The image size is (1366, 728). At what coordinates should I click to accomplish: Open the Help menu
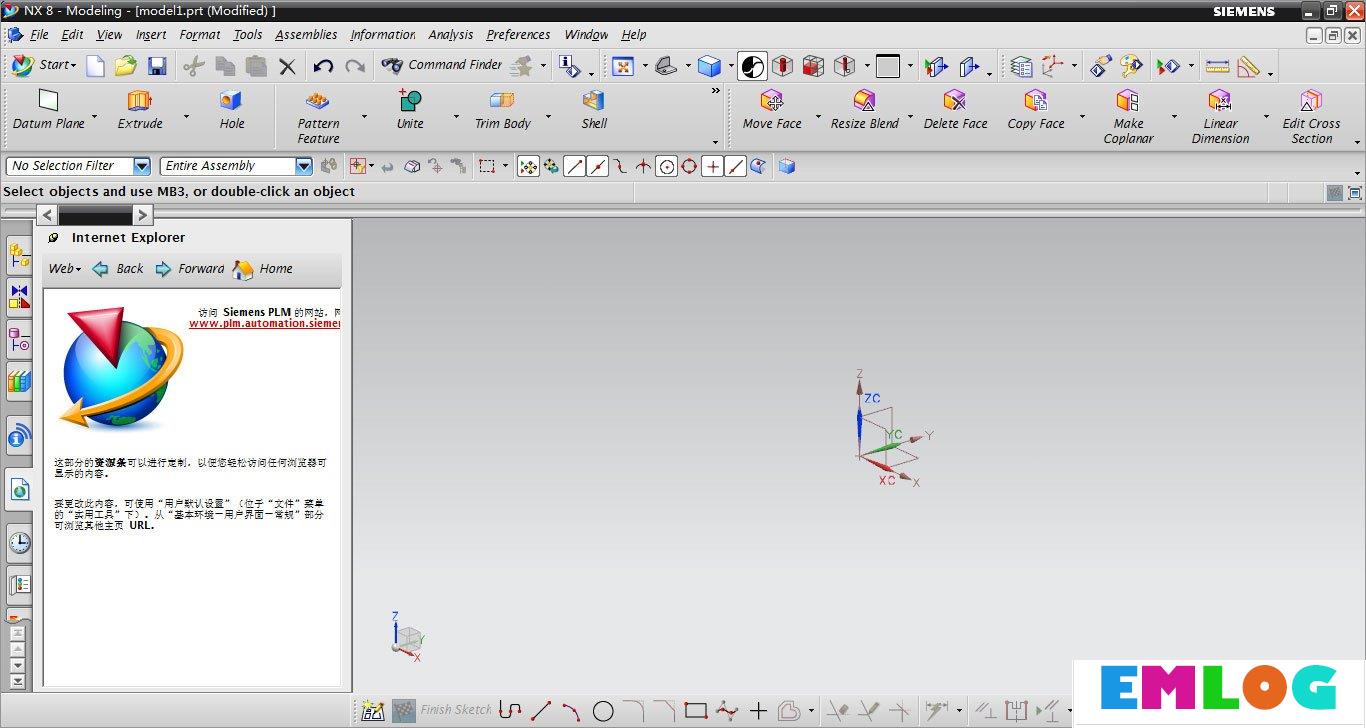634,34
